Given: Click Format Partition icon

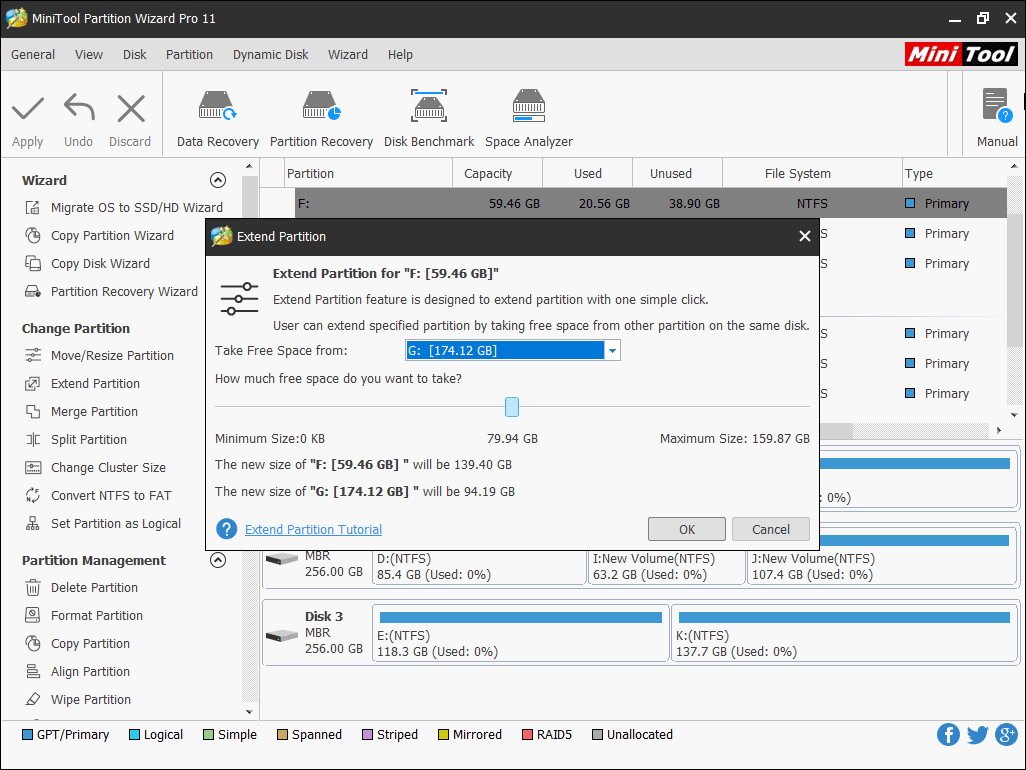Looking at the screenshot, I should pyautogui.click(x=33, y=616).
